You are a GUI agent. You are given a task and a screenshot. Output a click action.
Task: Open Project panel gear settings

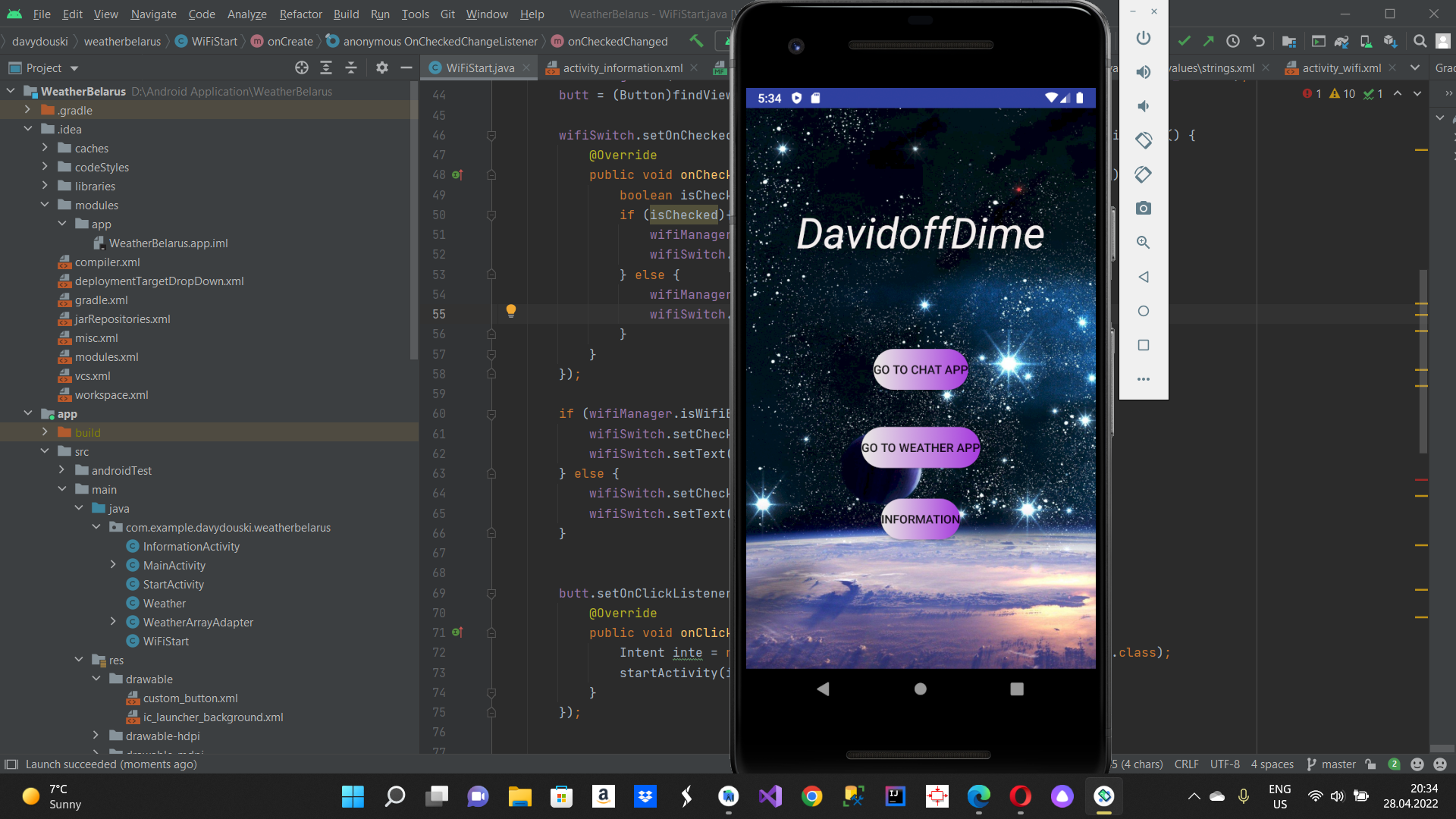click(382, 67)
